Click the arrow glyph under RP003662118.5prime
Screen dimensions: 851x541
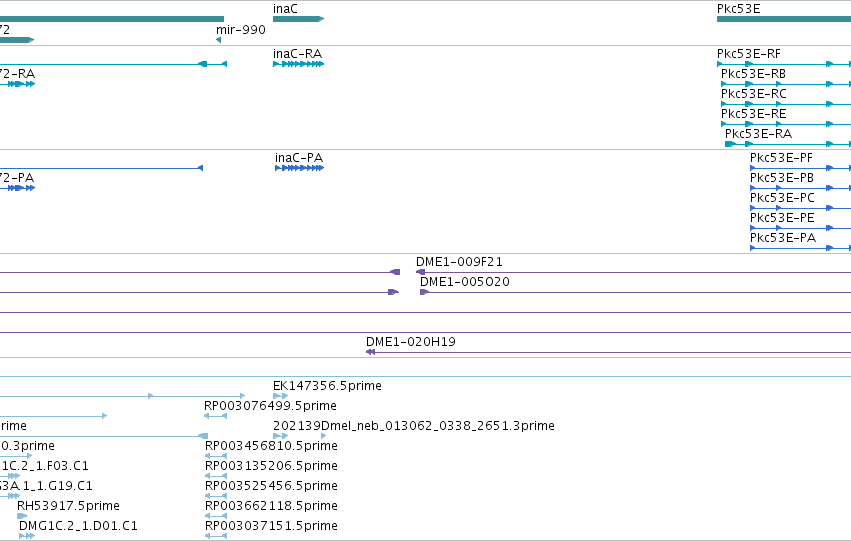(215, 516)
